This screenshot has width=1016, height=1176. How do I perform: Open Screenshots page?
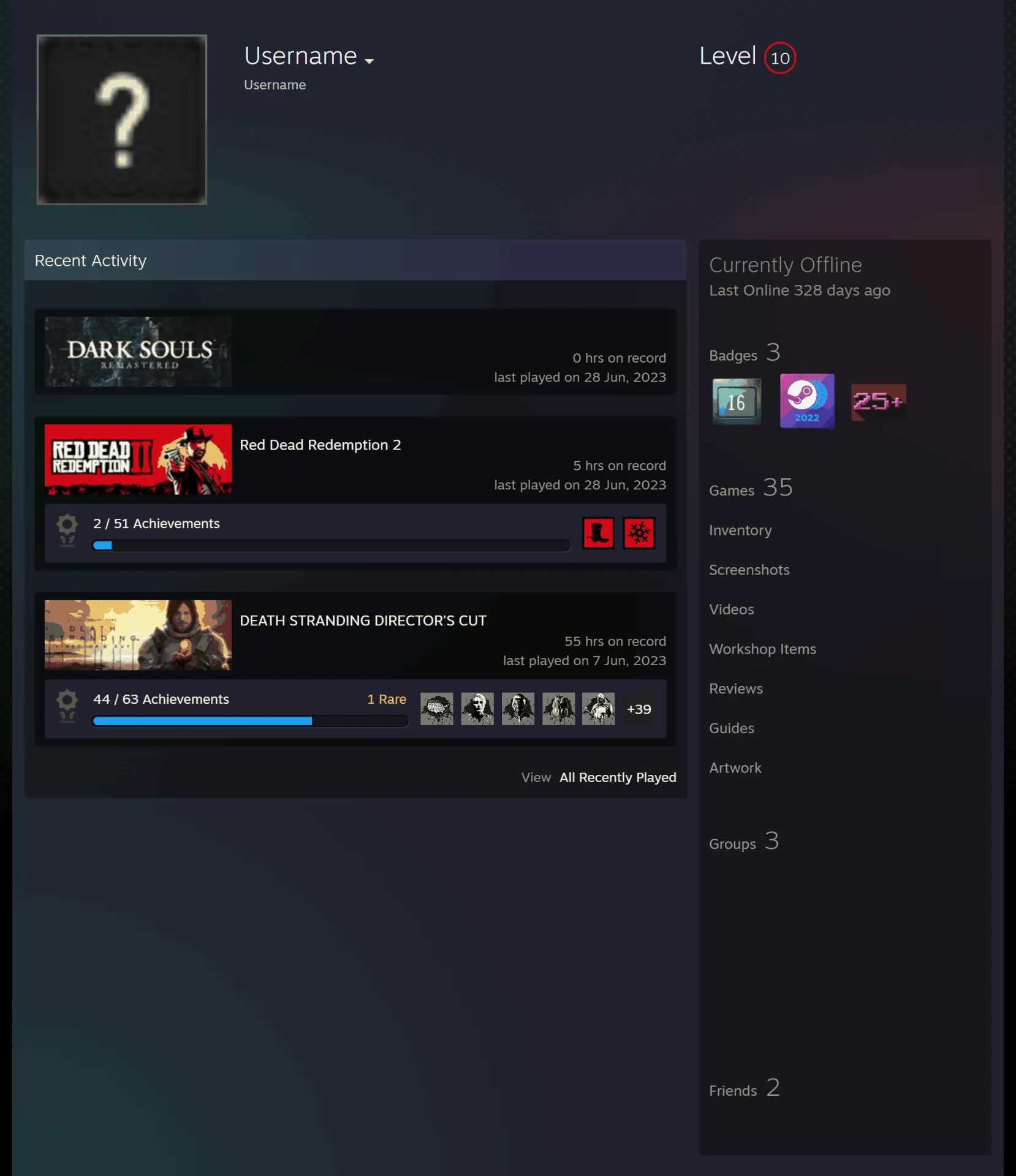coord(749,570)
